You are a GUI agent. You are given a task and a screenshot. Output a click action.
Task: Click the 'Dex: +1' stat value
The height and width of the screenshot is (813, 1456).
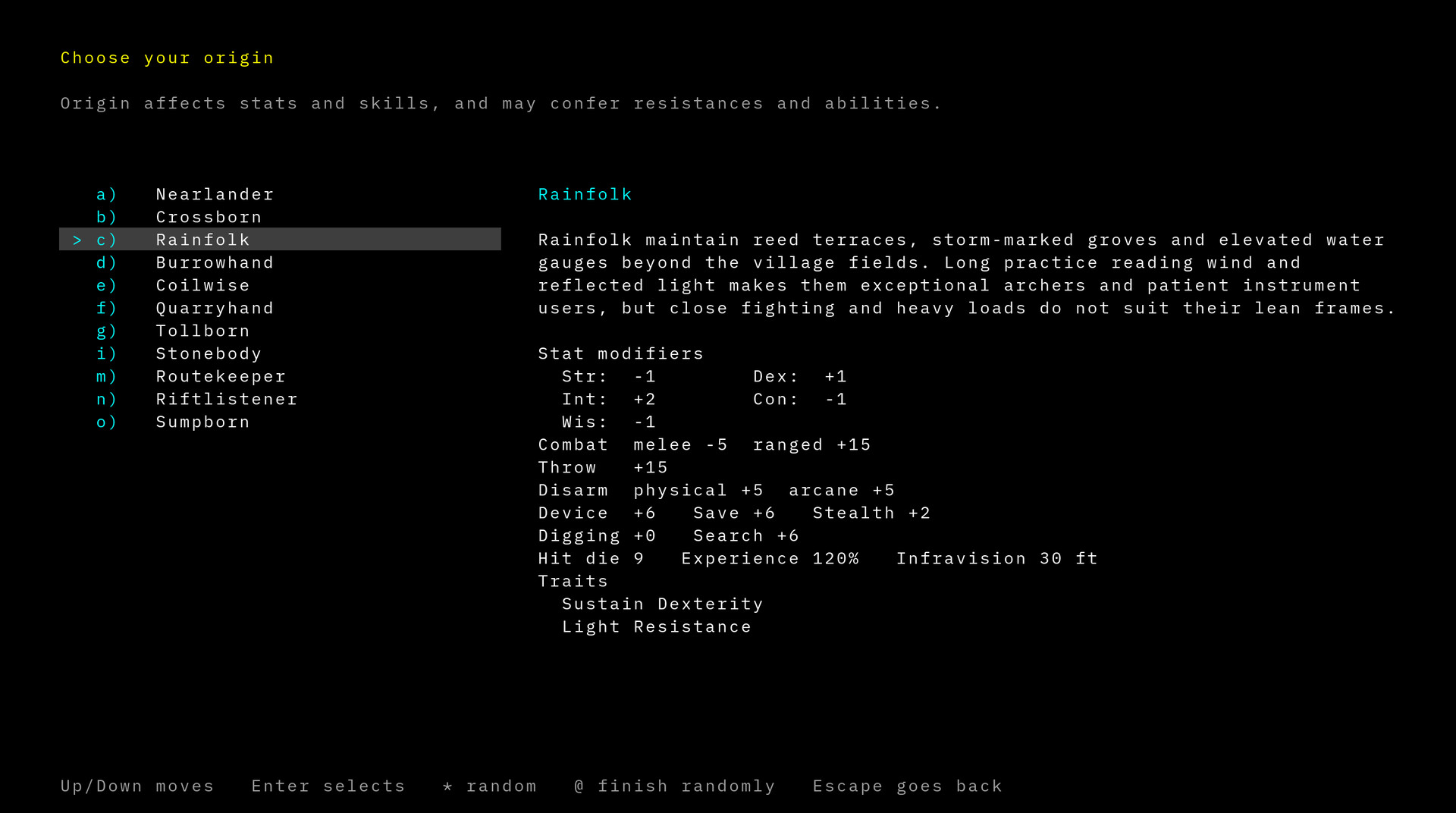(x=799, y=376)
